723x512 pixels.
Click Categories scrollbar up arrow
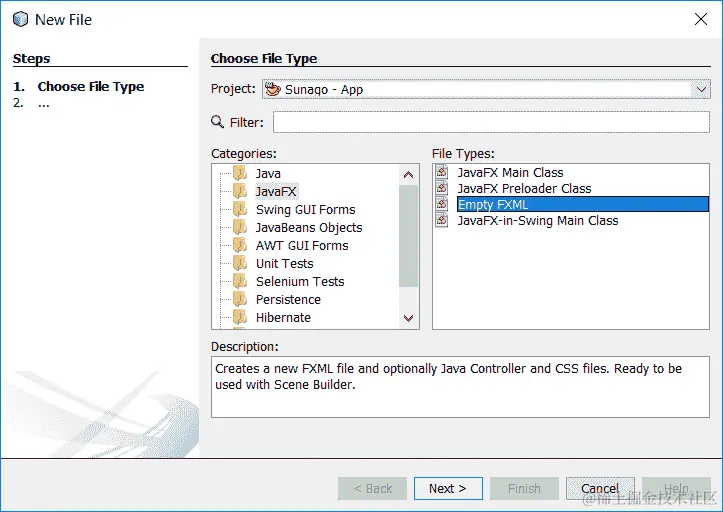408,174
